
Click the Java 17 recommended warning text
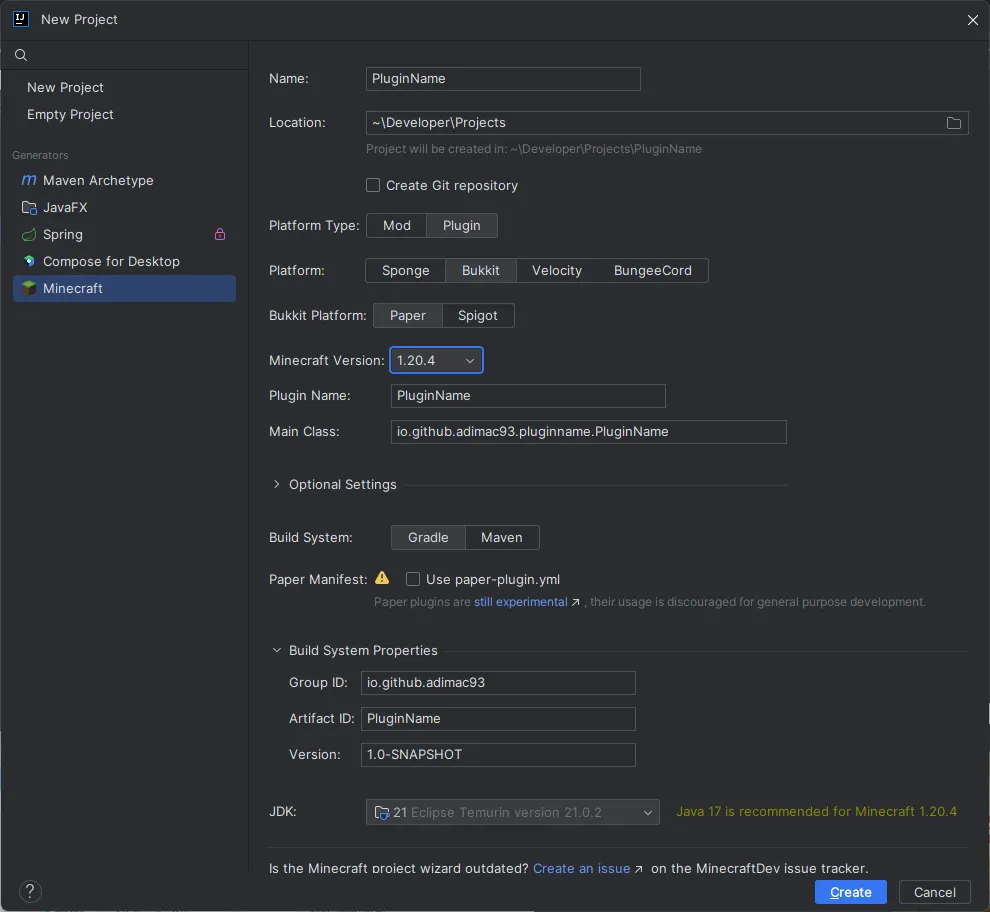816,812
